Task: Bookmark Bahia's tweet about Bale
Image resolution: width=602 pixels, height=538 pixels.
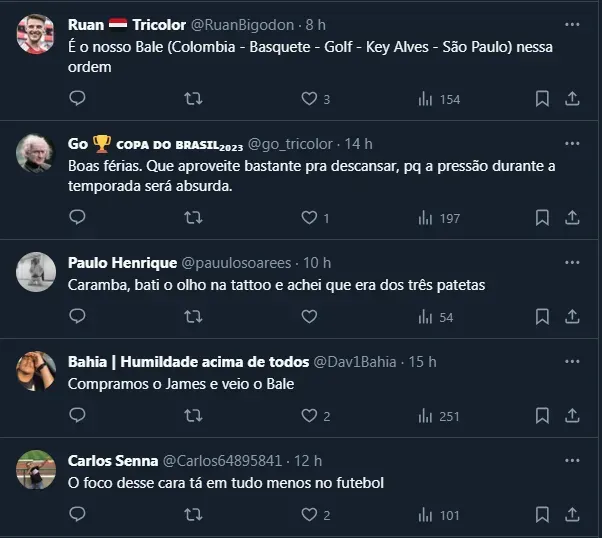Action: coord(542,416)
